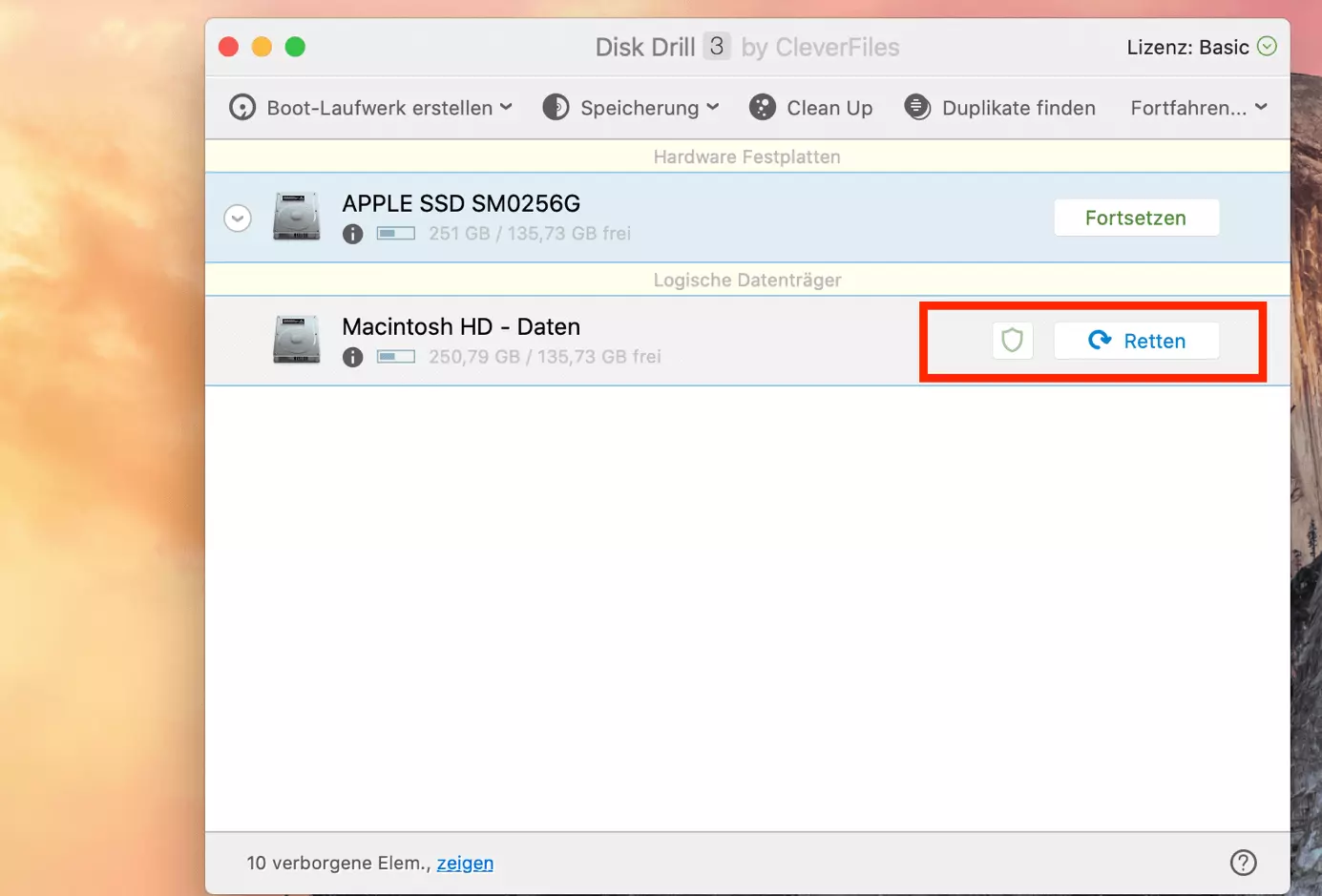Show info for APPLE SSD SM0256G
The height and width of the screenshot is (896, 1322).
pos(353,234)
